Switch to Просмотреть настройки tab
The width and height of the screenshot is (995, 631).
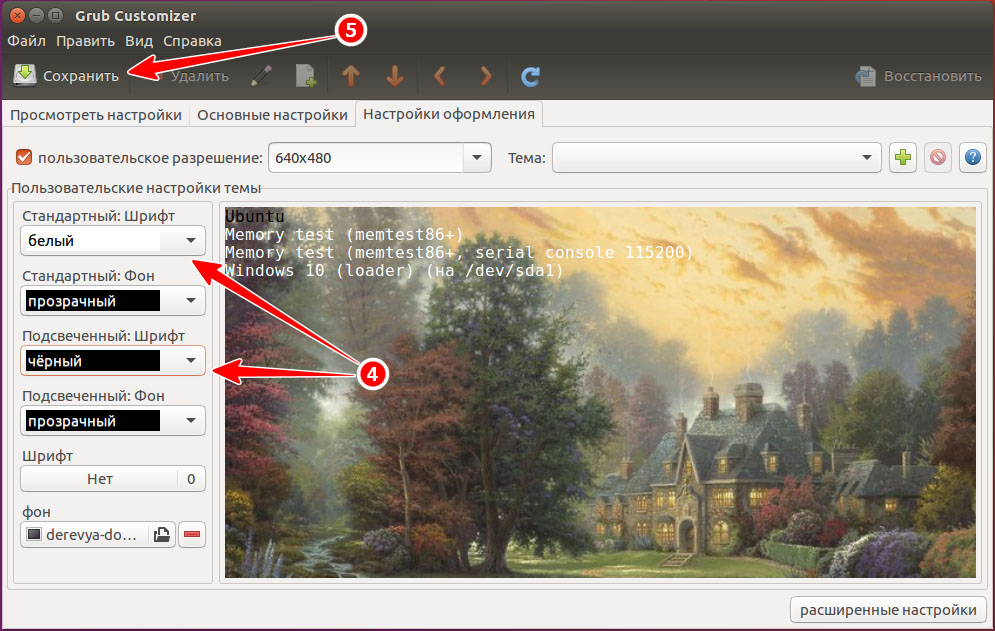[96, 116]
